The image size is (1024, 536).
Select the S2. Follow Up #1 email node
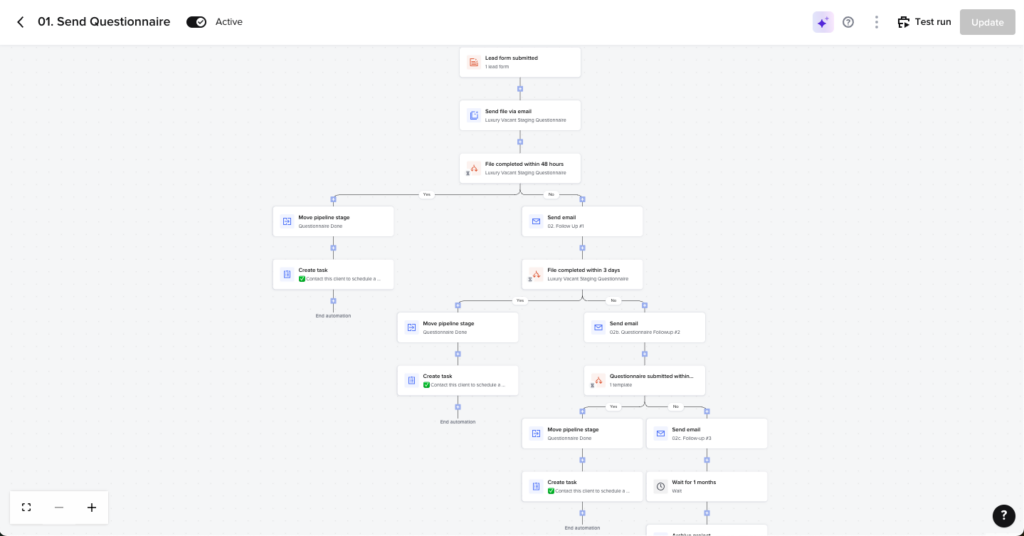click(582, 221)
